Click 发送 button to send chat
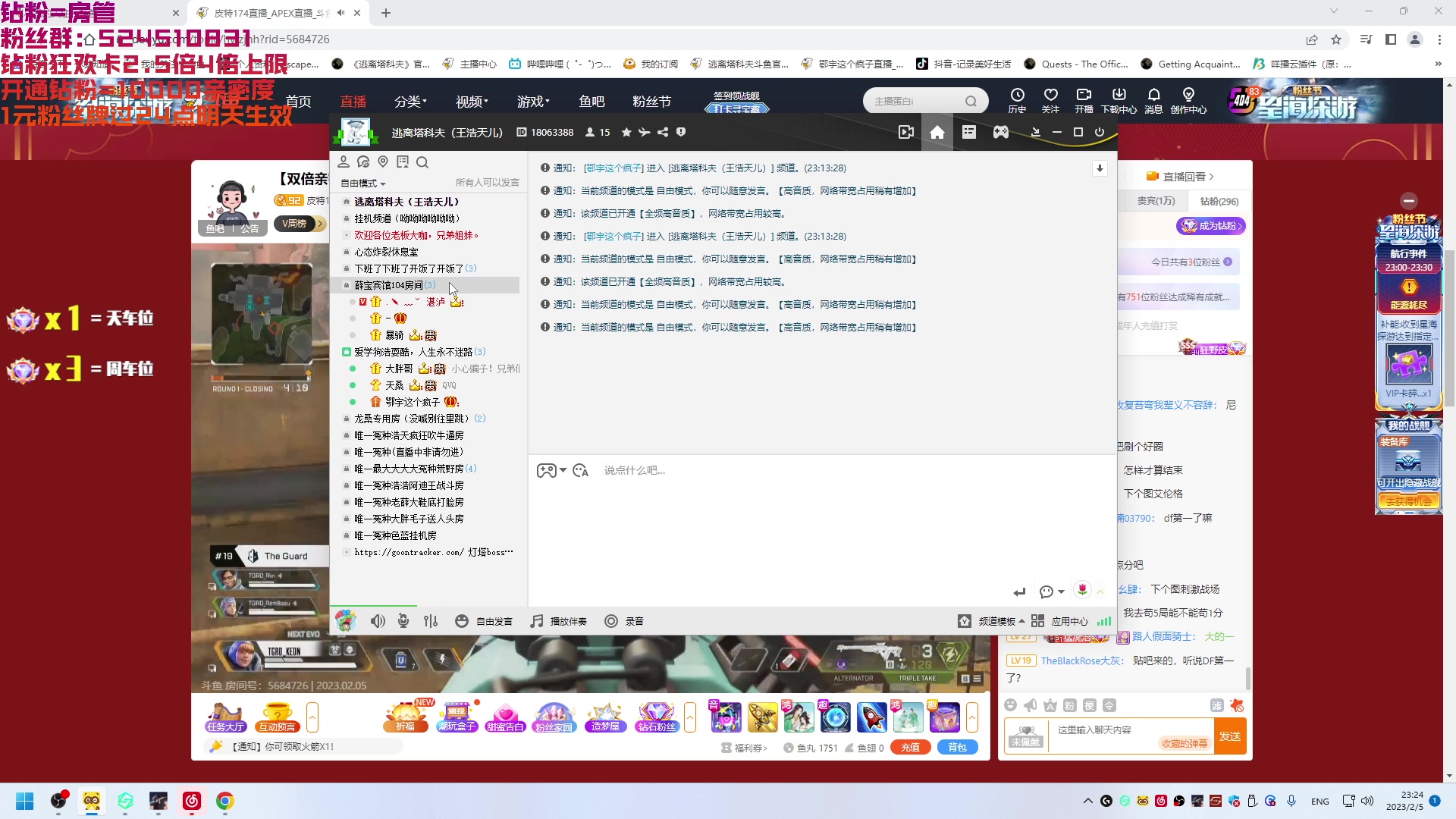This screenshot has width=1456, height=819. [x=1229, y=736]
